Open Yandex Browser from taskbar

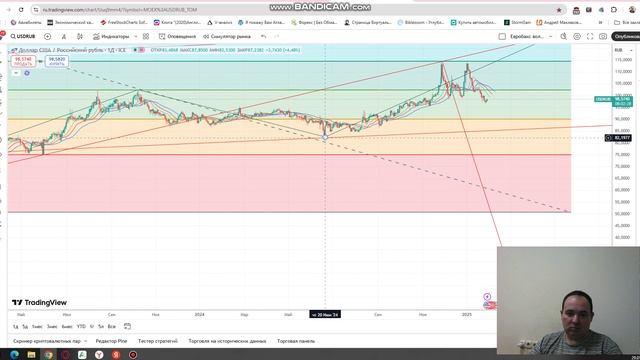click(99, 355)
